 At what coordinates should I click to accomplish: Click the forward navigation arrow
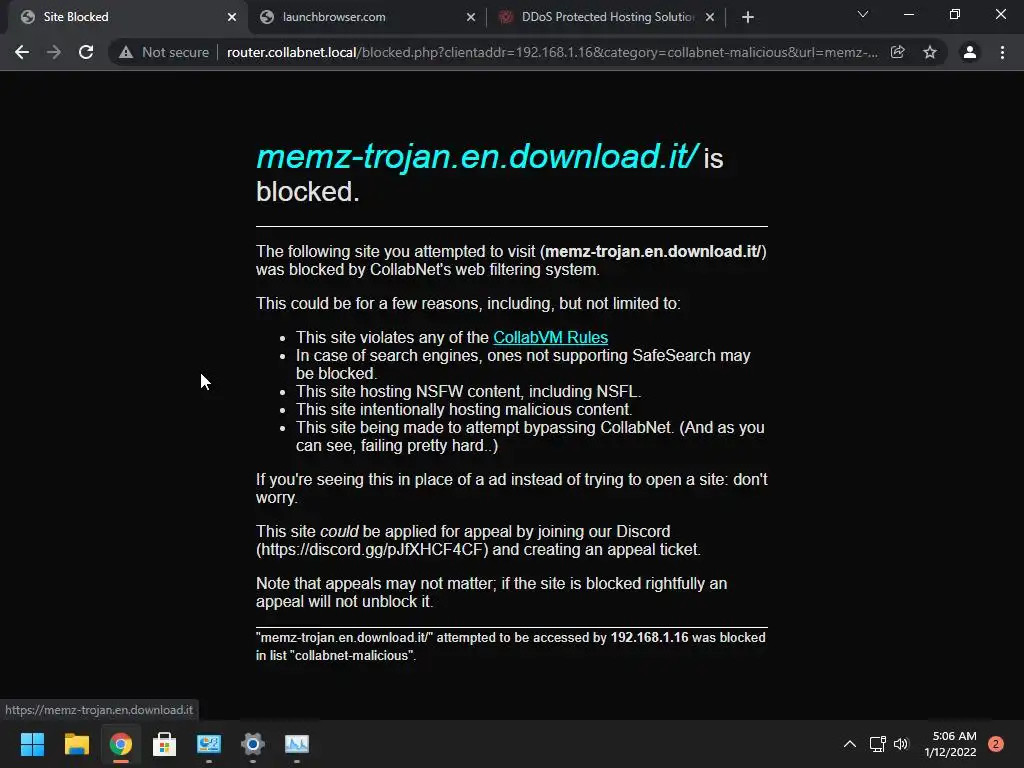click(x=54, y=52)
